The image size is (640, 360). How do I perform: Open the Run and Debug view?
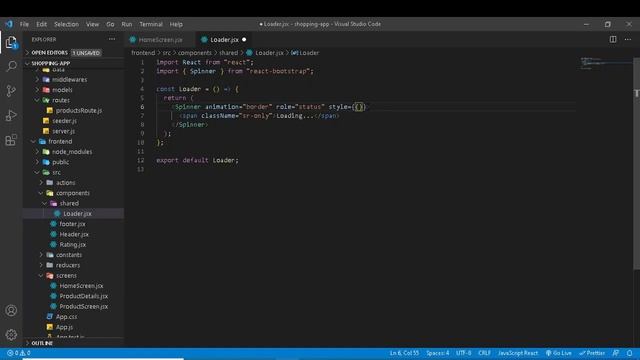(11, 116)
